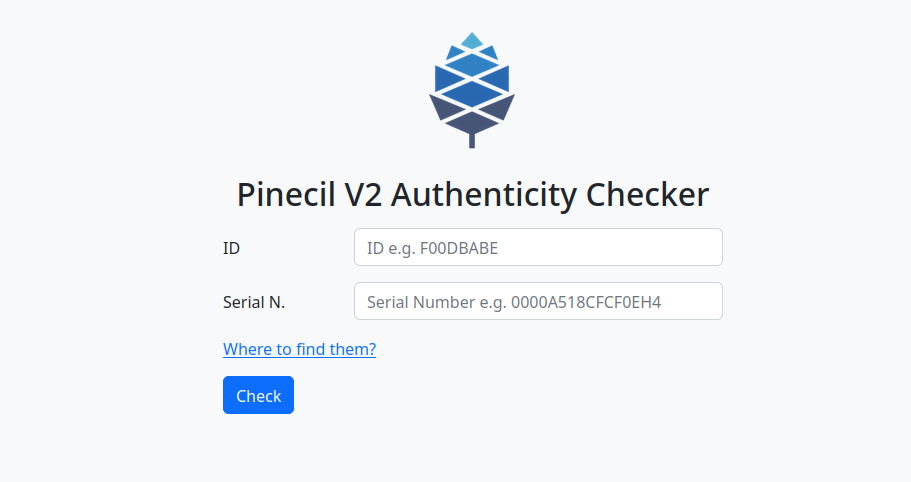Viewport: 911px width, 482px height.
Task: Focus the ID input field
Action: click(538, 247)
